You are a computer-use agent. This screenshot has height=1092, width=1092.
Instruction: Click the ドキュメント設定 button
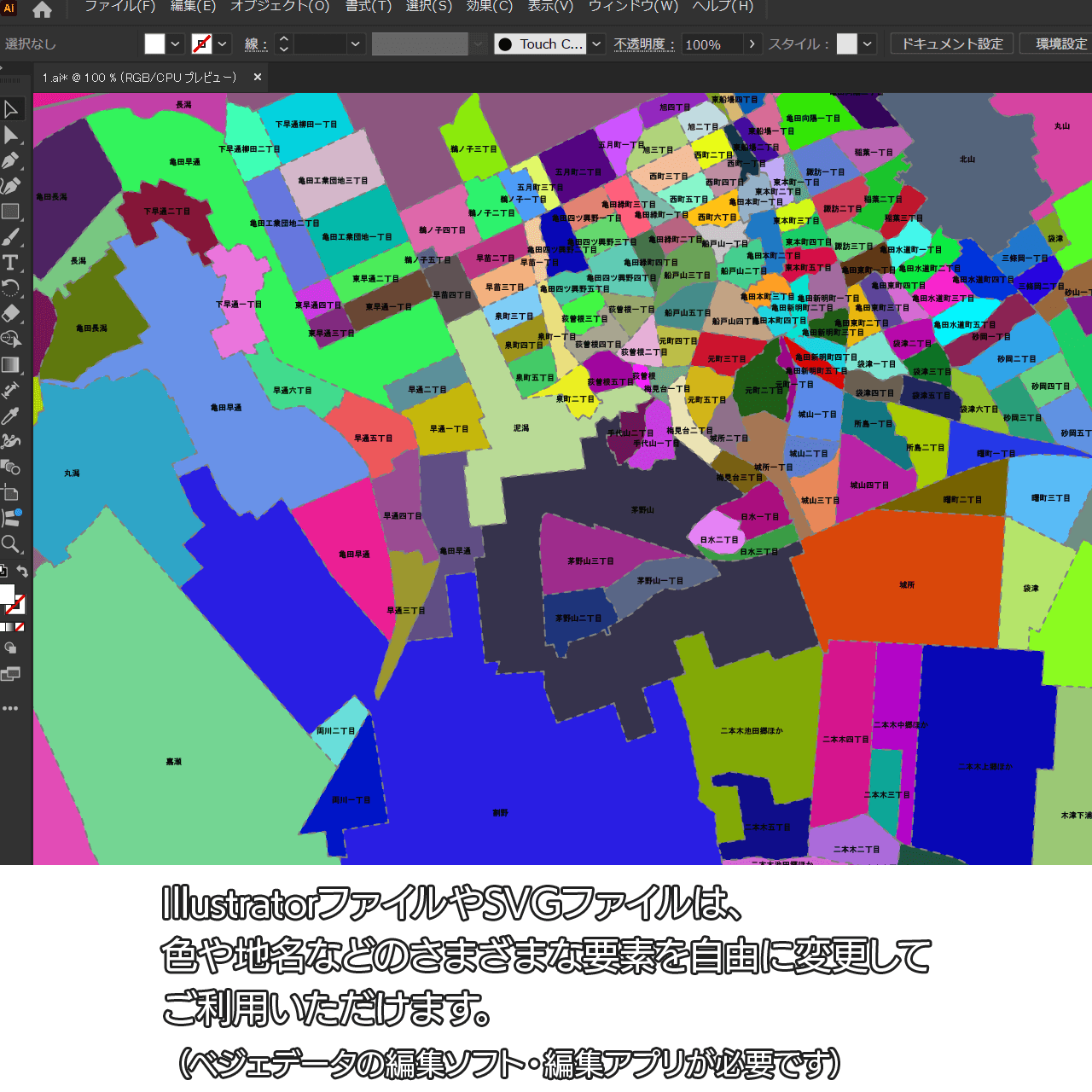click(952, 44)
